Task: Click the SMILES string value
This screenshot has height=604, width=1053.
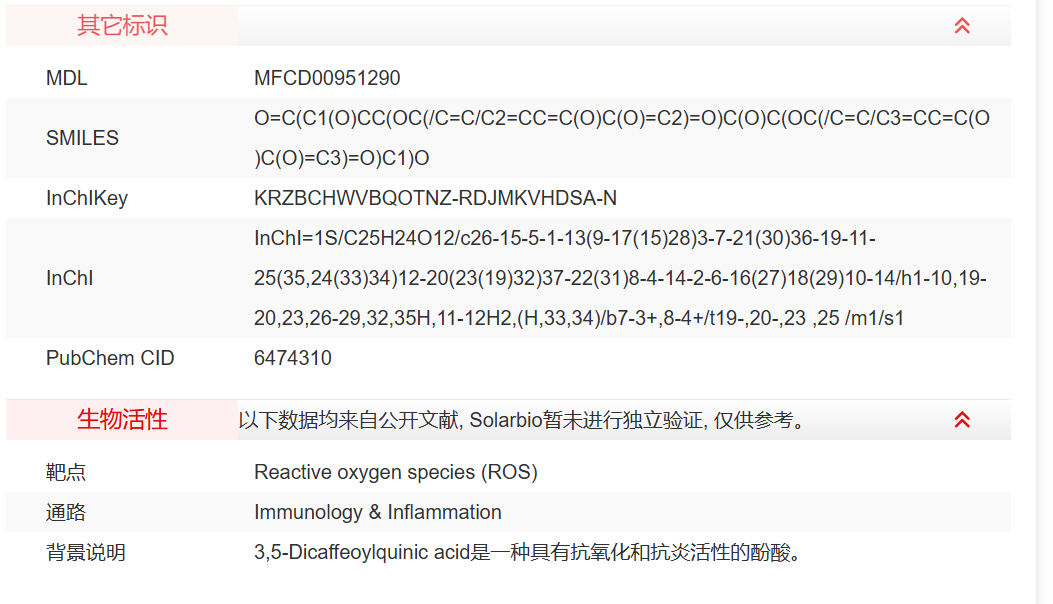Action: 620,138
